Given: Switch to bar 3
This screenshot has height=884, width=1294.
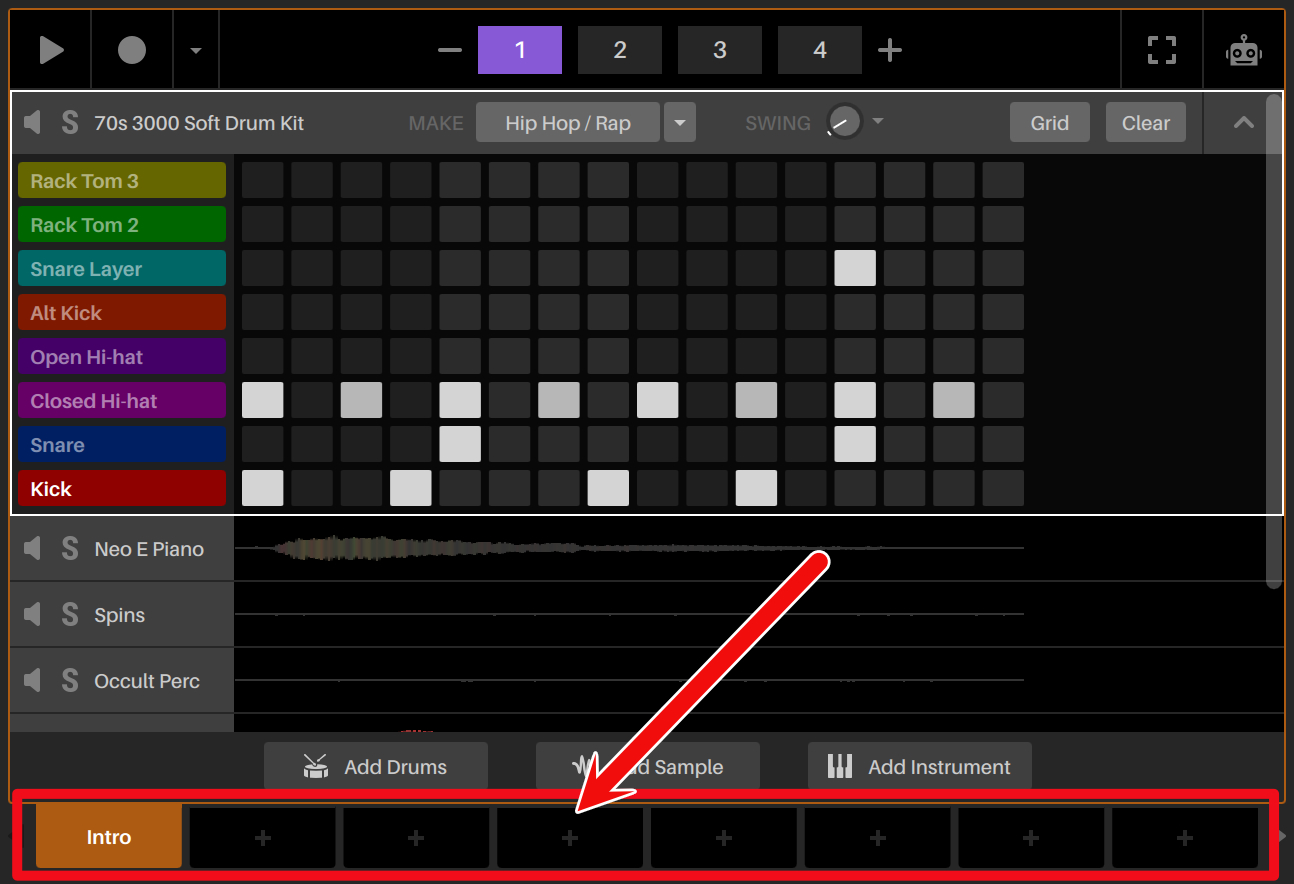Looking at the screenshot, I should click(x=719, y=49).
